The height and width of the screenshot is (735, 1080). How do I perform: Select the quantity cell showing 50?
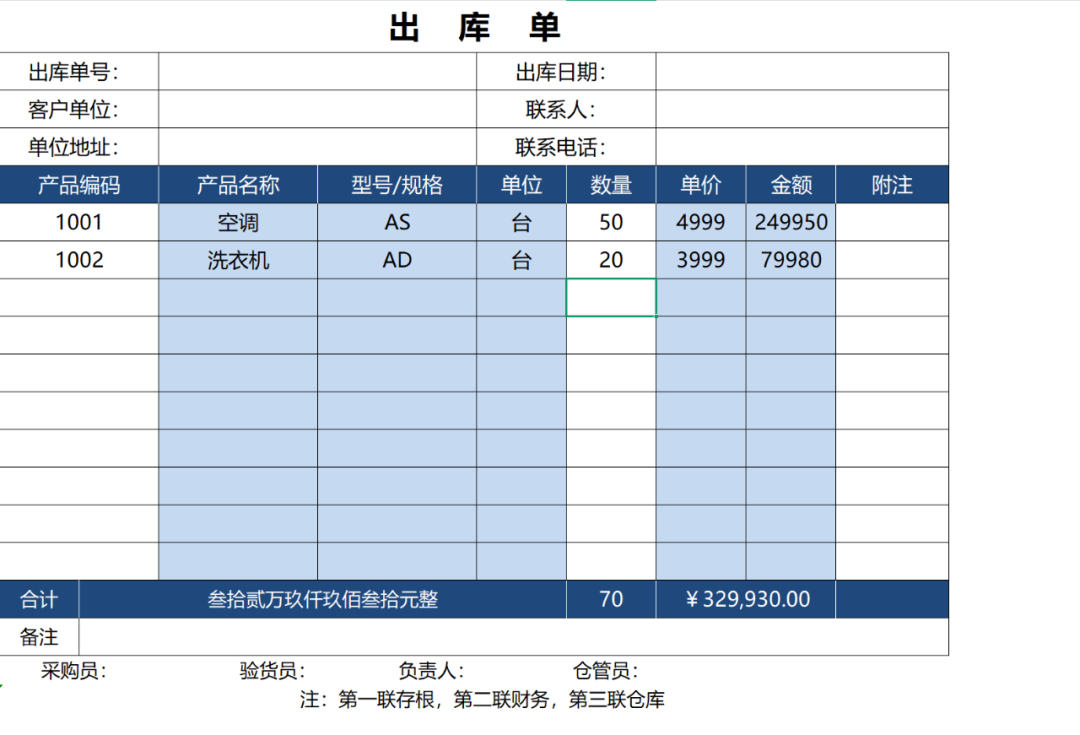pyautogui.click(x=611, y=222)
